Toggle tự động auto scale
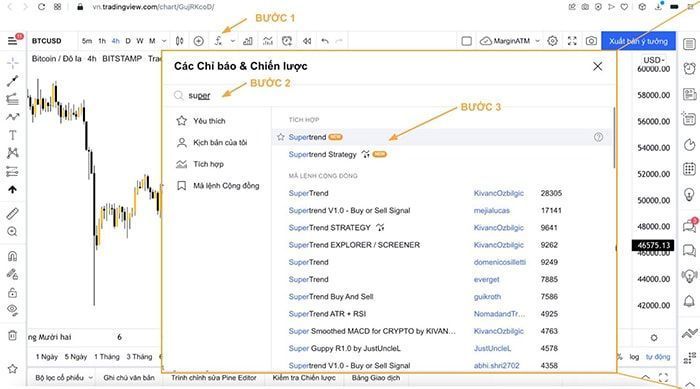This screenshot has width=700, height=389. pyautogui.click(x=658, y=357)
